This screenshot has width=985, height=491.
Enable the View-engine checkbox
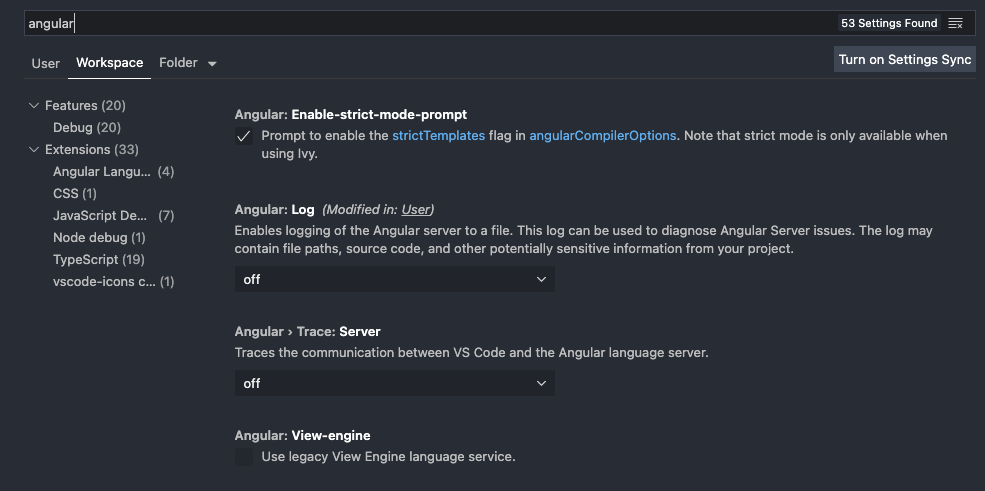point(244,457)
